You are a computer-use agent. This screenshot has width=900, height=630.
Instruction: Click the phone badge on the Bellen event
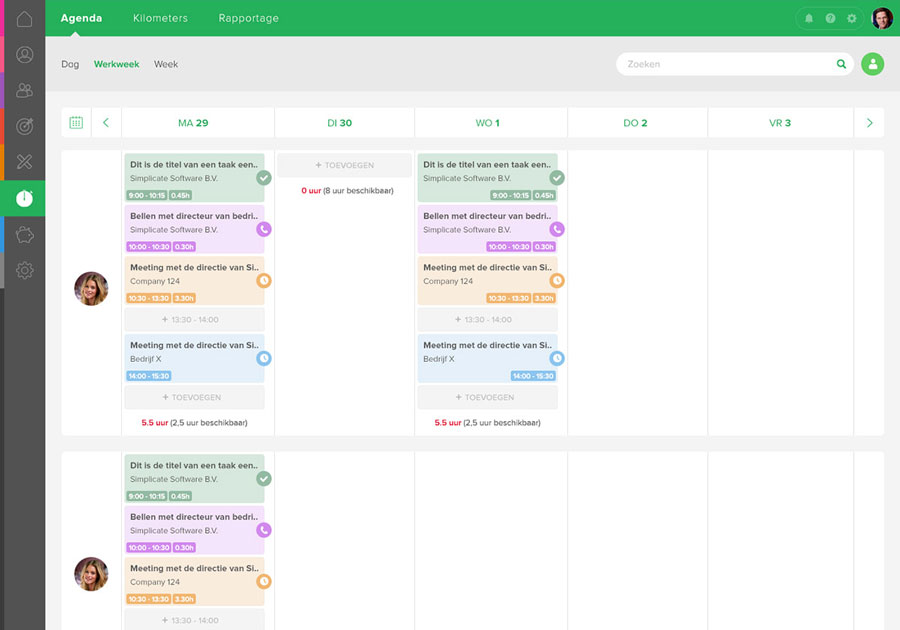point(262,229)
